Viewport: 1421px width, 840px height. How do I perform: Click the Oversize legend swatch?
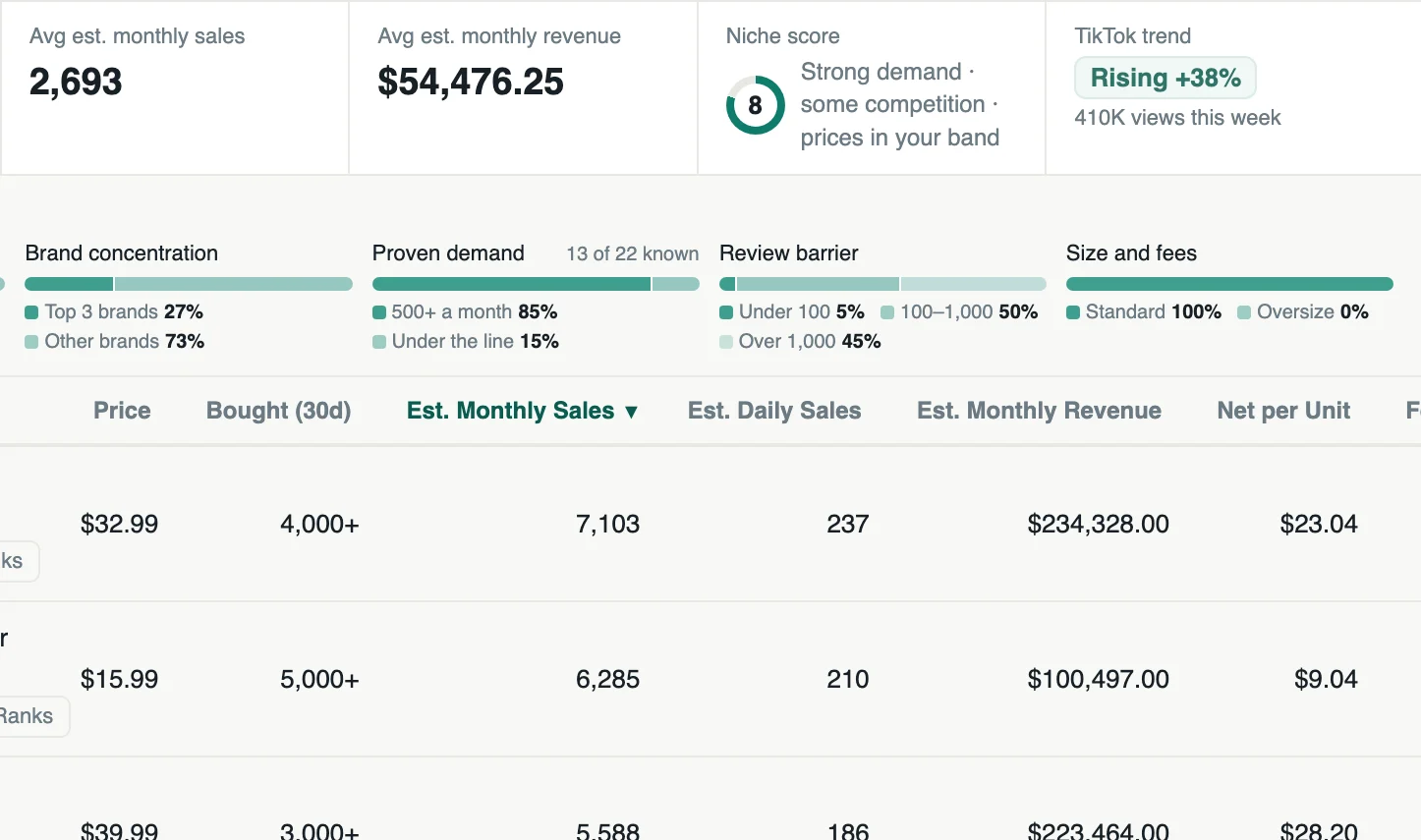[1244, 312]
